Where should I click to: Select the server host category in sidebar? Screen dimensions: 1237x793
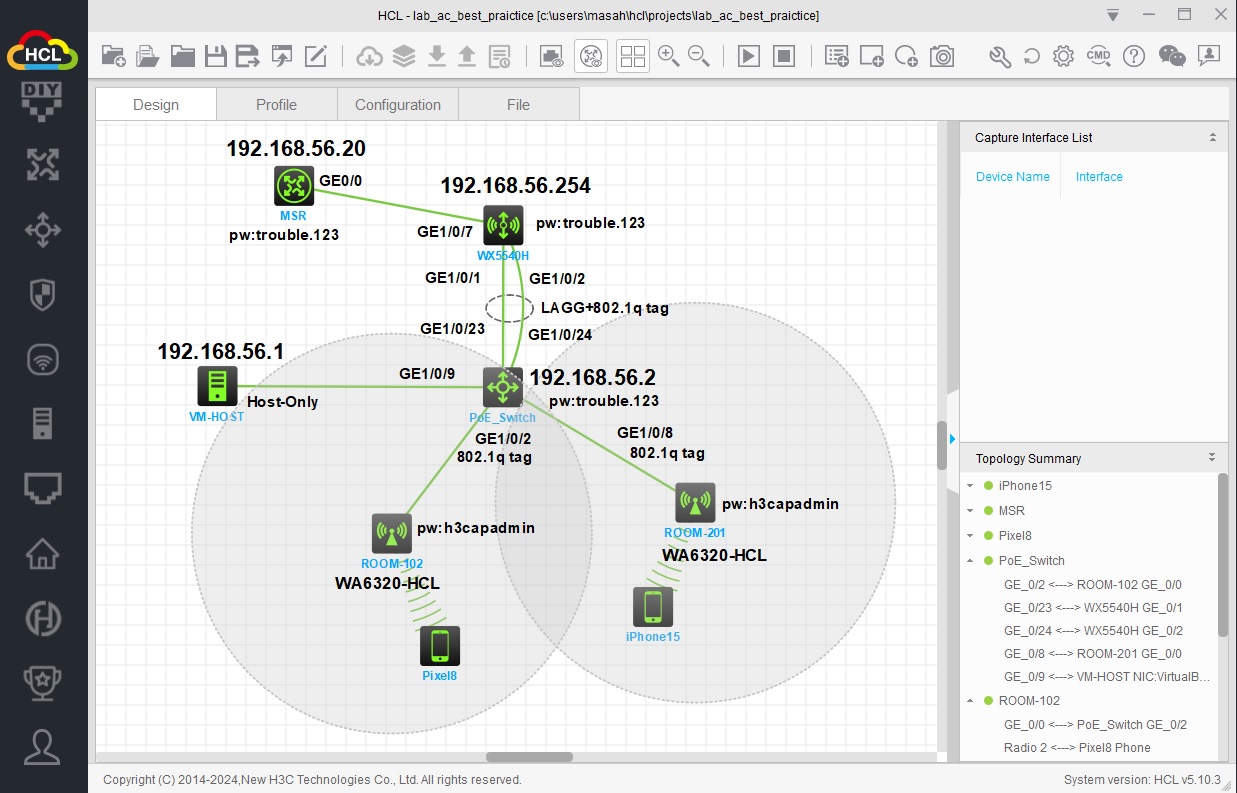[x=43, y=424]
